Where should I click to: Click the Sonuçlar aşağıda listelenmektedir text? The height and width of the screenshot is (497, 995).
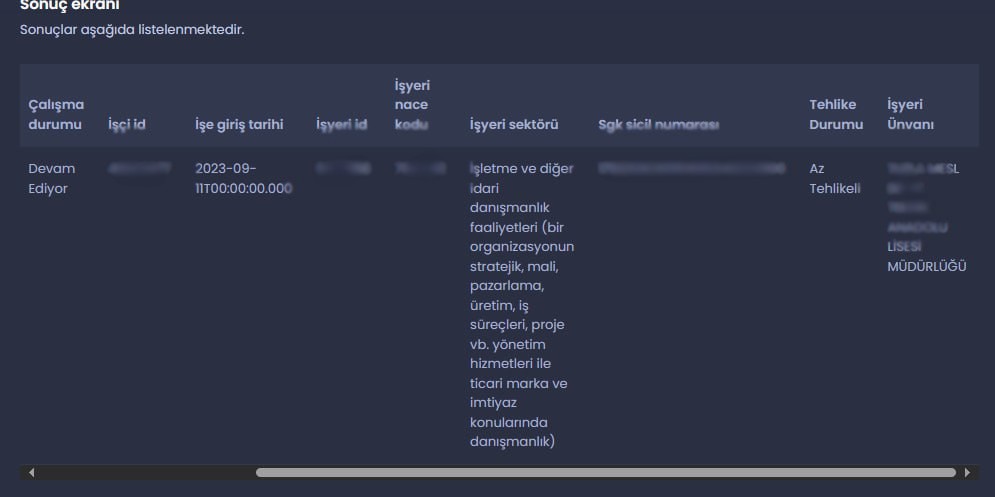tap(132, 30)
